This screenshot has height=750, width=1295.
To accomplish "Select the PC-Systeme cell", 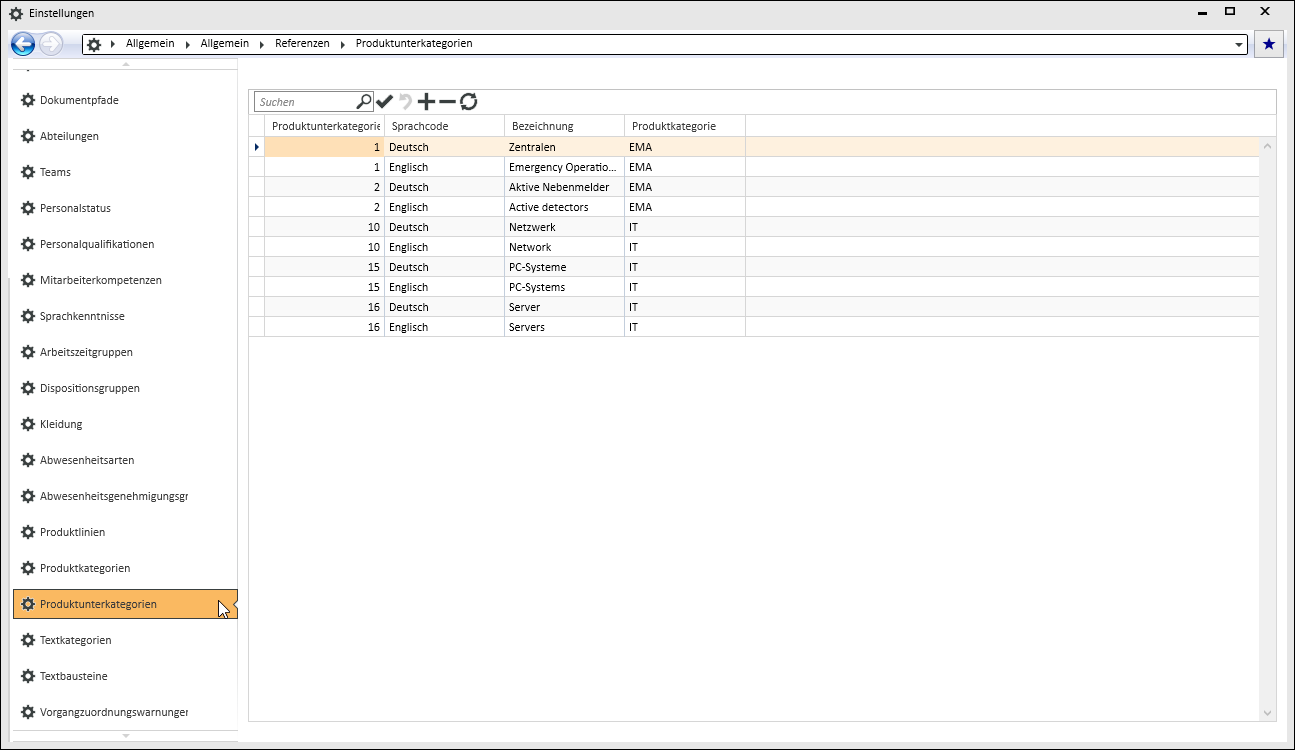I will pyautogui.click(x=564, y=267).
